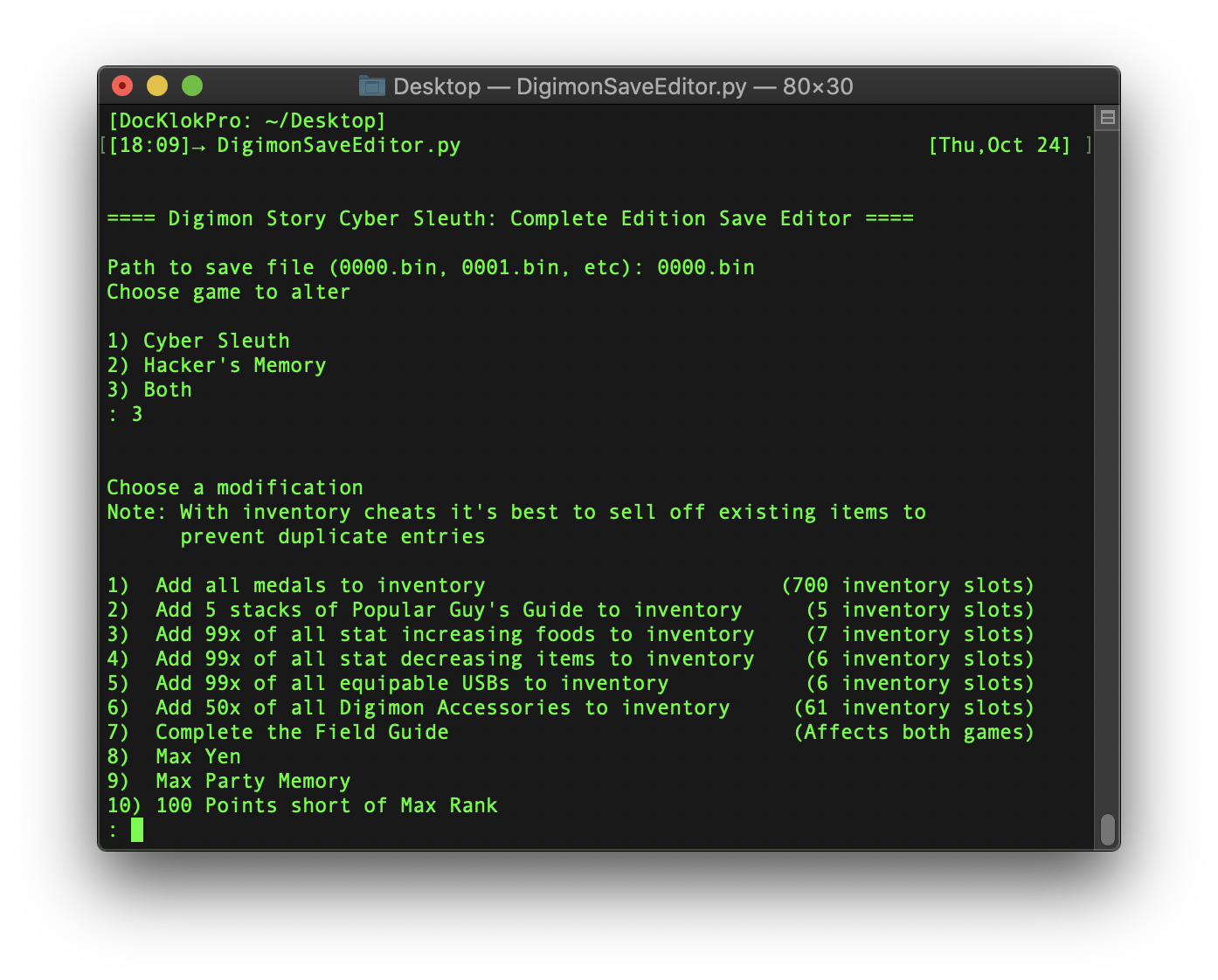Click '(700 inventory slots)' text

(x=909, y=585)
